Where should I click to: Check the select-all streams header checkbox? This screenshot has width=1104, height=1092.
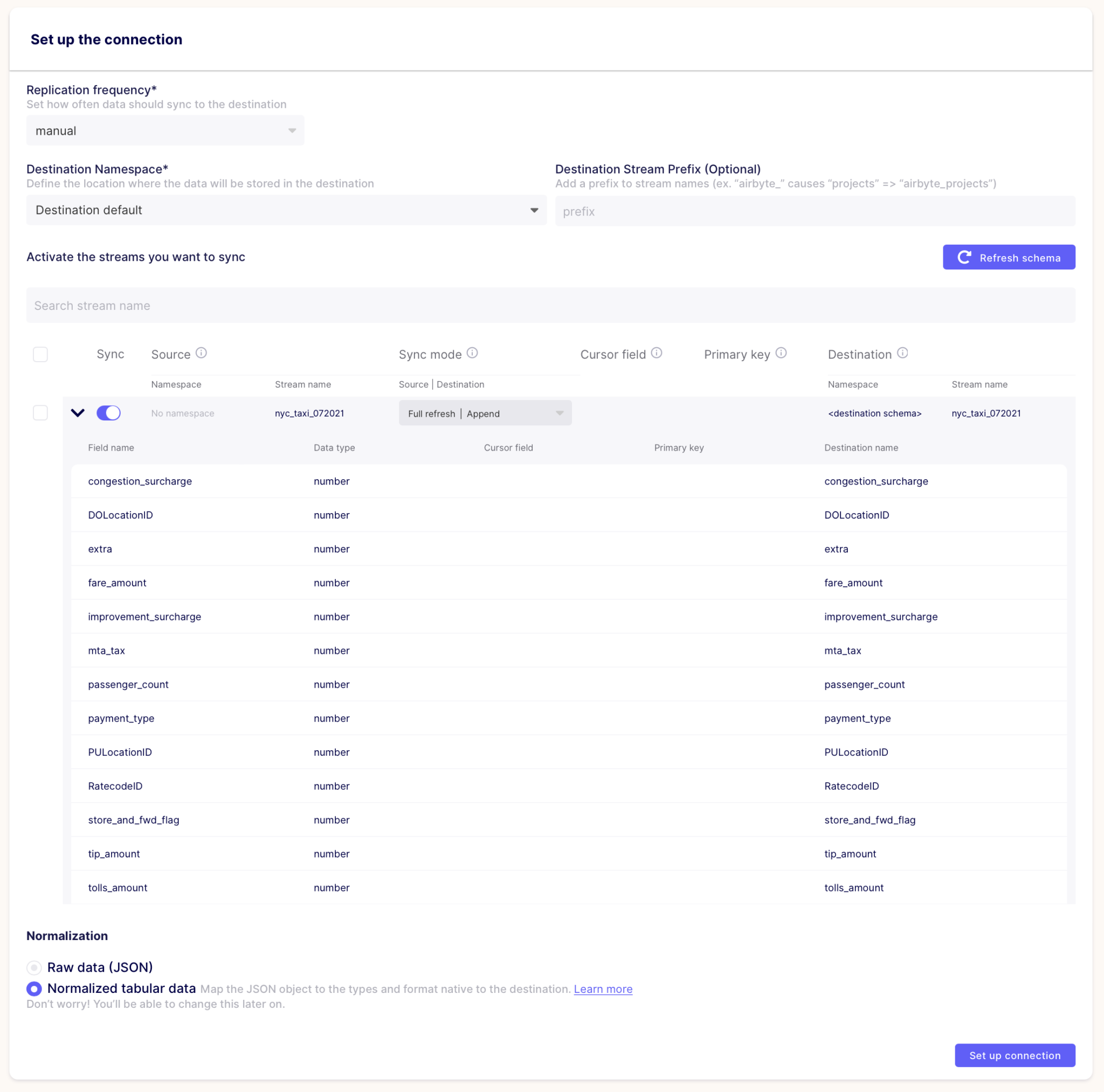pos(40,354)
